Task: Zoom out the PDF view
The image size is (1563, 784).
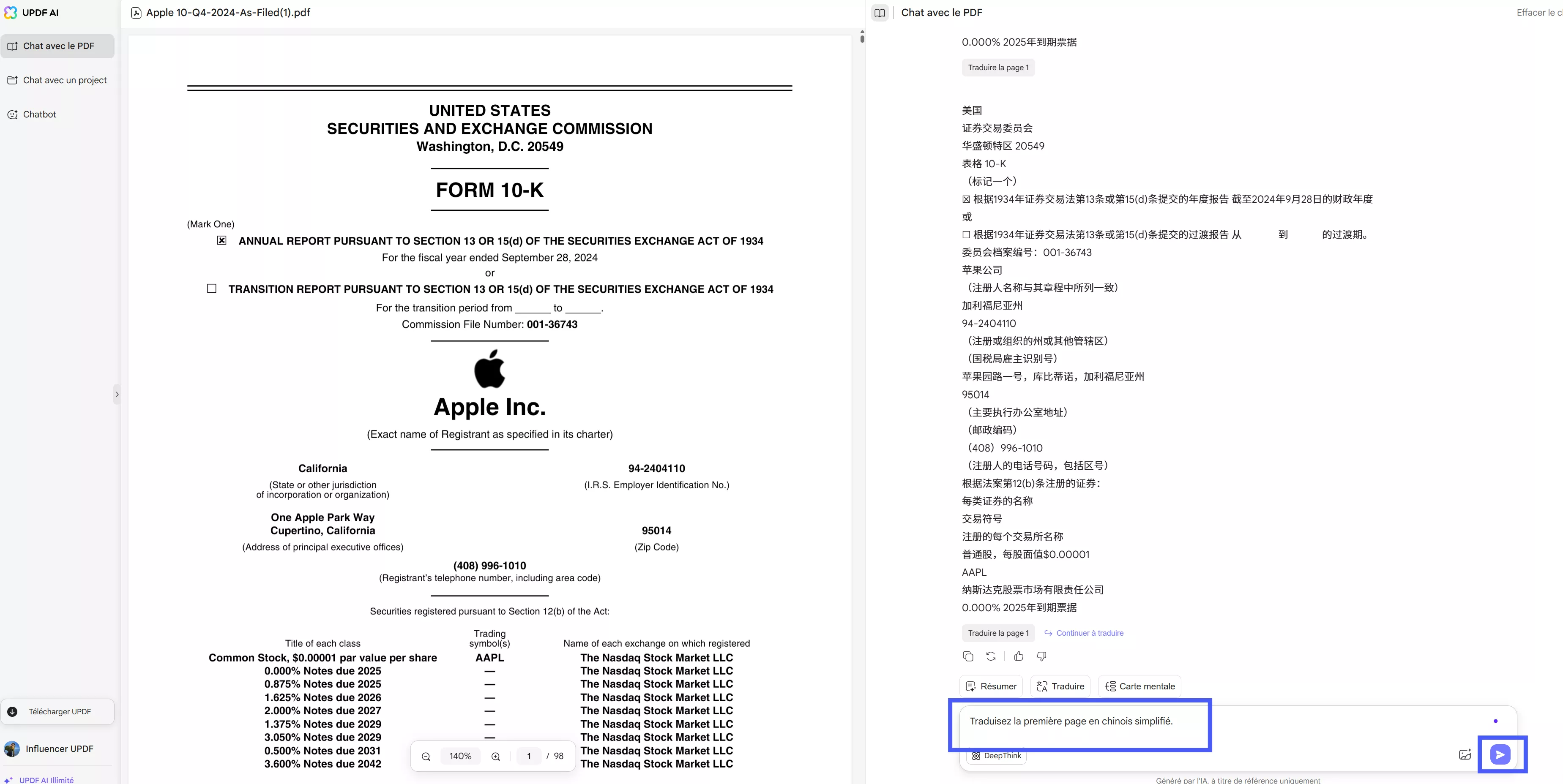Action: [x=426, y=756]
